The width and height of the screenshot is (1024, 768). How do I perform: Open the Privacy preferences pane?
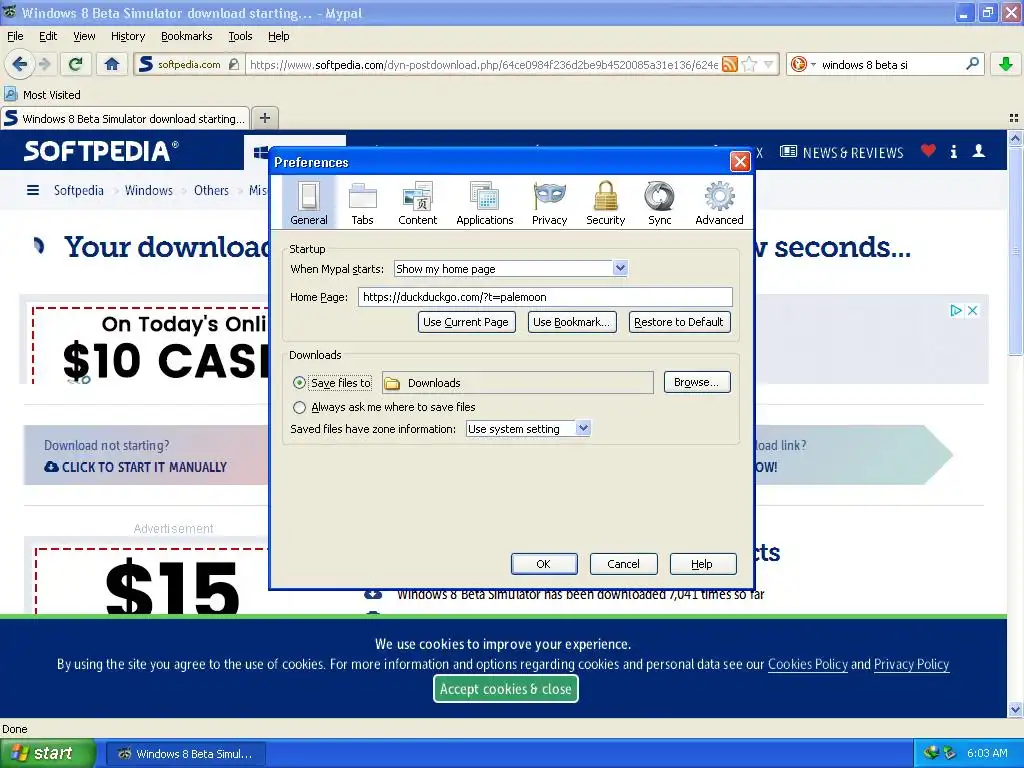549,203
